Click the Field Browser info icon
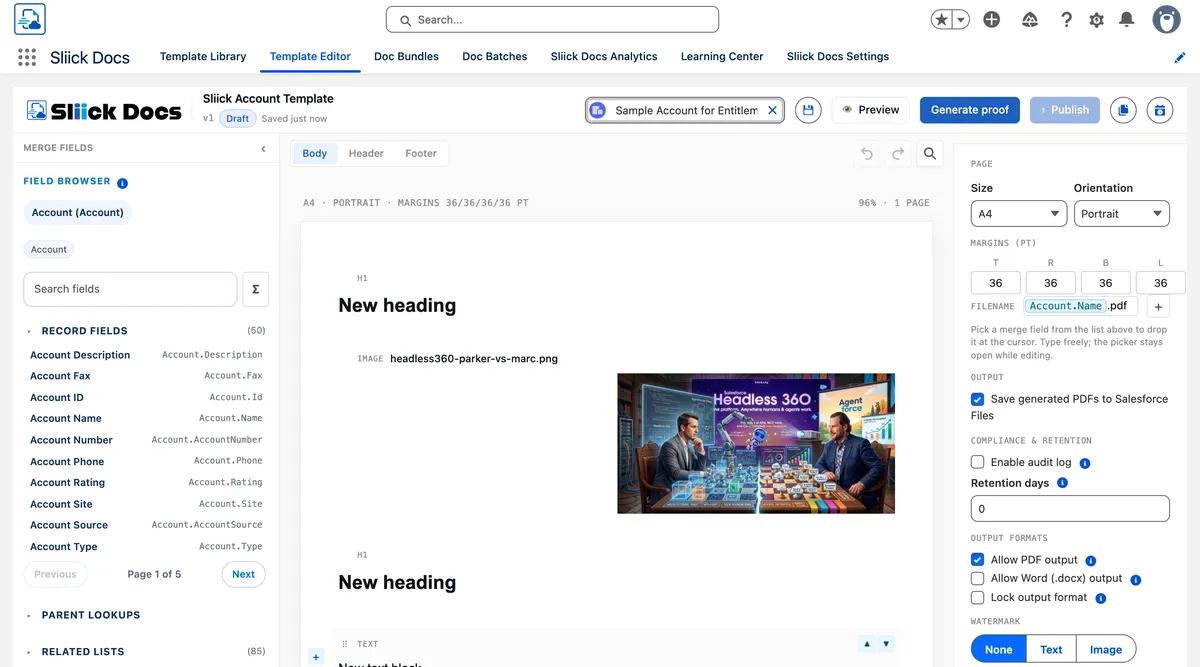The image size is (1200, 667). click(x=122, y=183)
